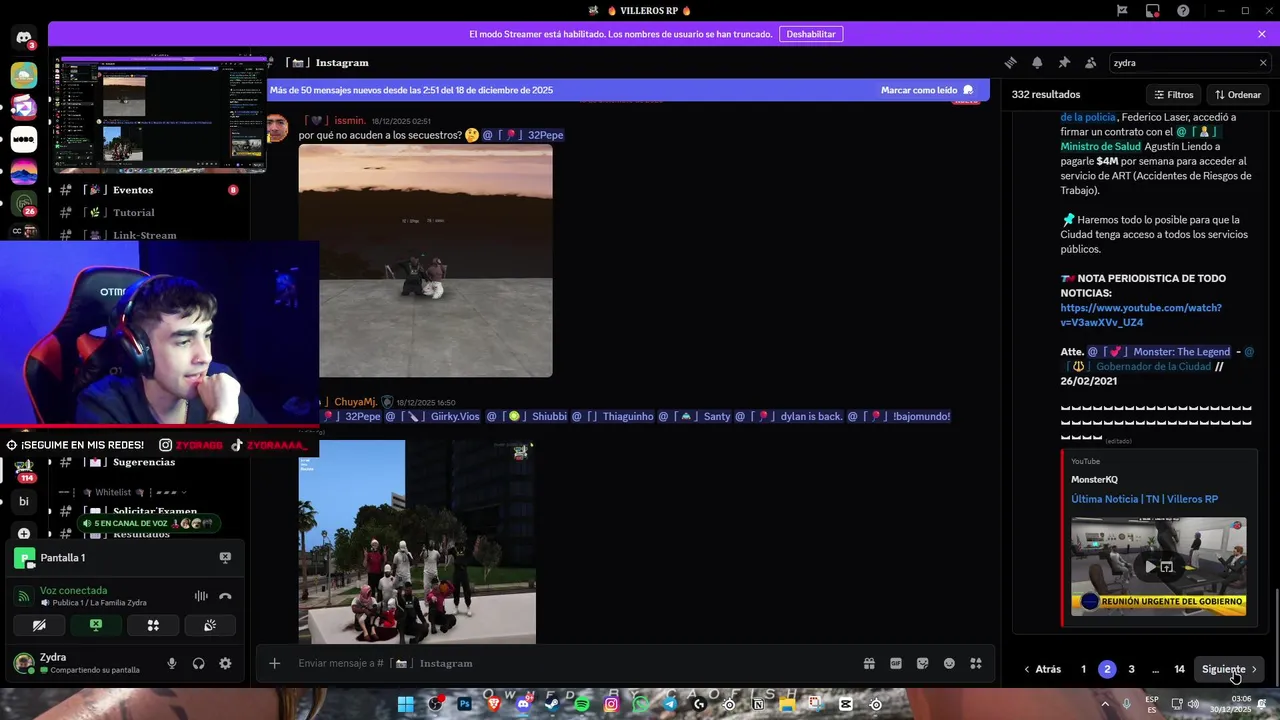Clear the zydra search with X

(x=1262, y=62)
